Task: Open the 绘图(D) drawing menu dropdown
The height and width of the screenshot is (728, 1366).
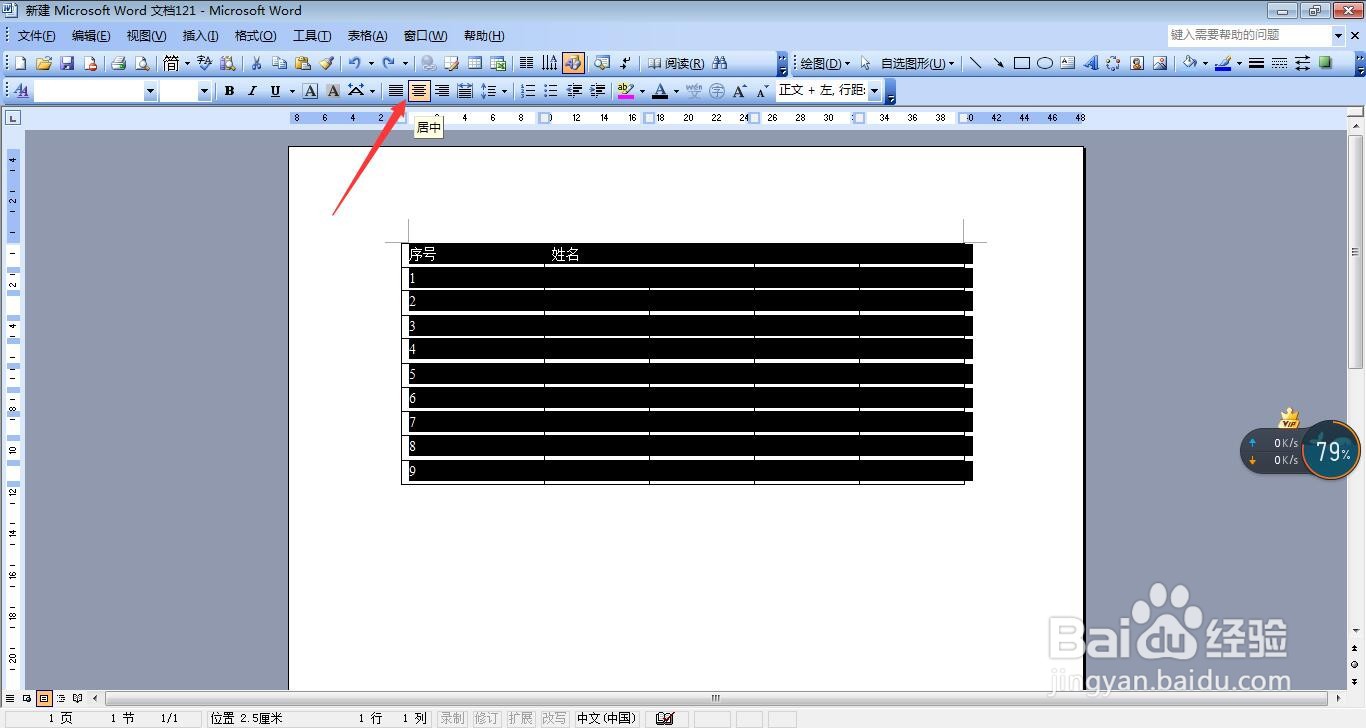Action: click(x=825, y=63)
